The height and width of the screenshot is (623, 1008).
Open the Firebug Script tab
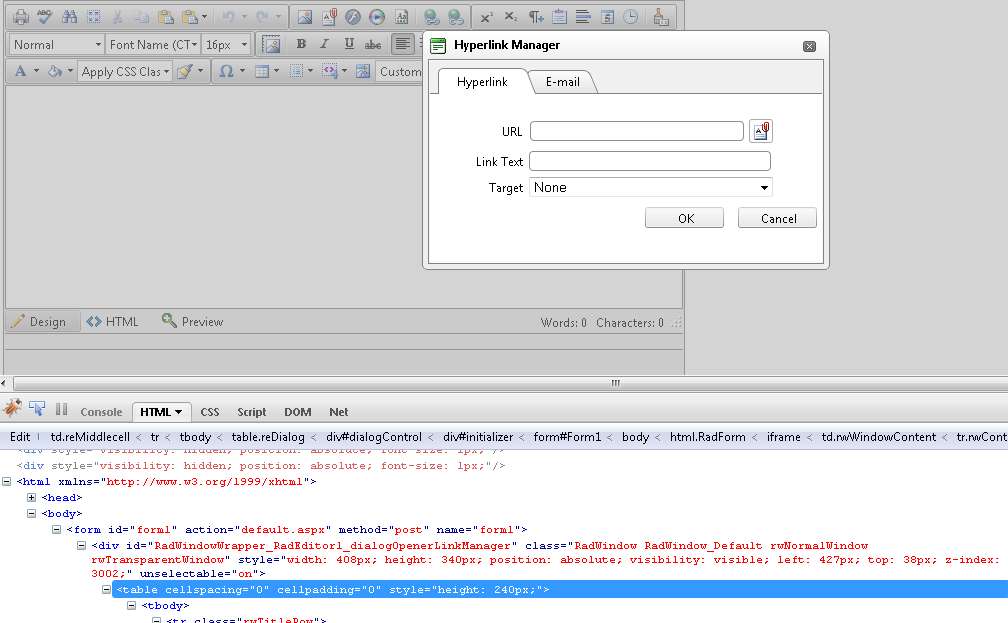[251, 412]
